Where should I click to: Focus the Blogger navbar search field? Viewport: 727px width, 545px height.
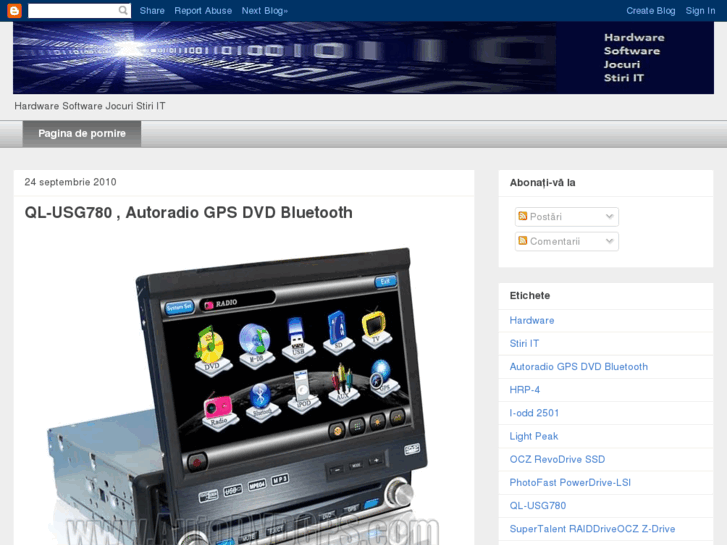click(79, 10)
